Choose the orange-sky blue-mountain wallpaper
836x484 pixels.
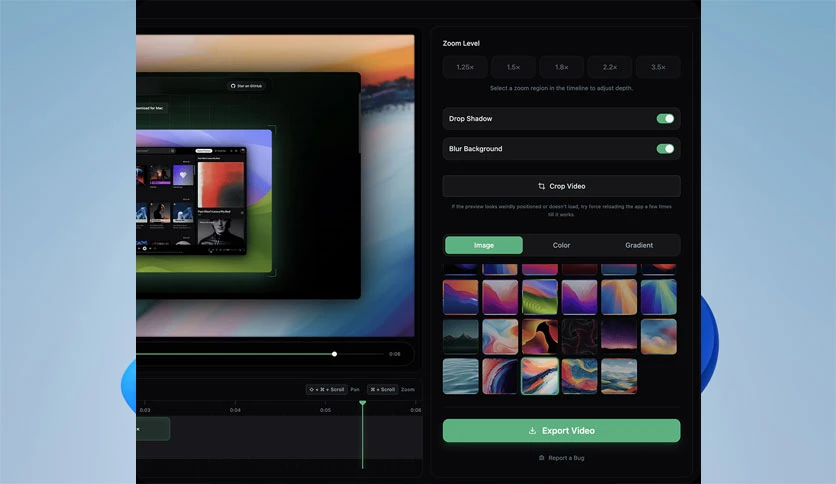461,297
